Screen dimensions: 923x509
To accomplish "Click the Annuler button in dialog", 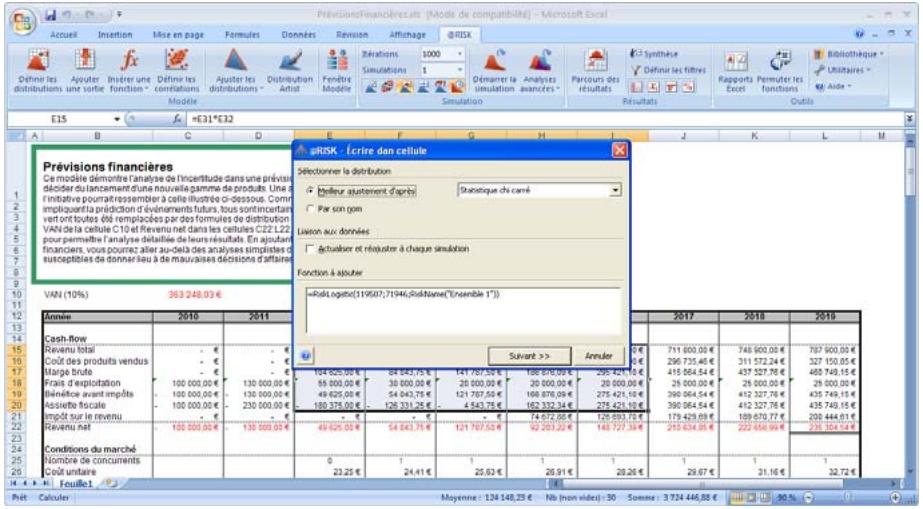I will tap(597, 356).
